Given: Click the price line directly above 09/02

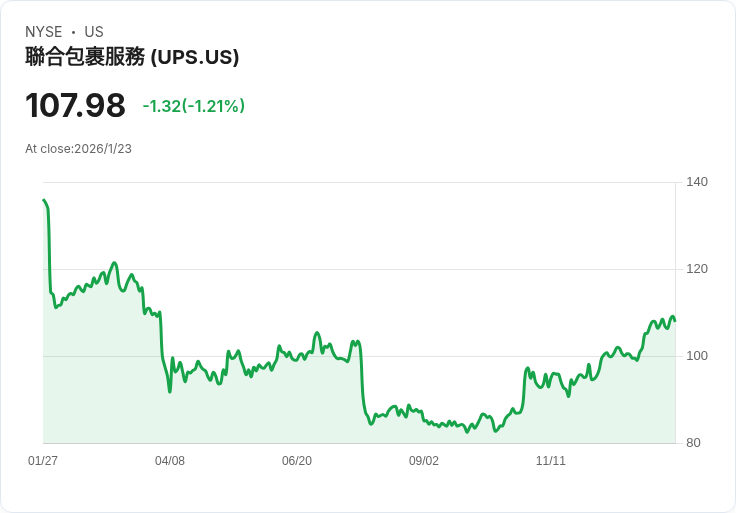Looking at the screenshot, I should pos(424,421).
